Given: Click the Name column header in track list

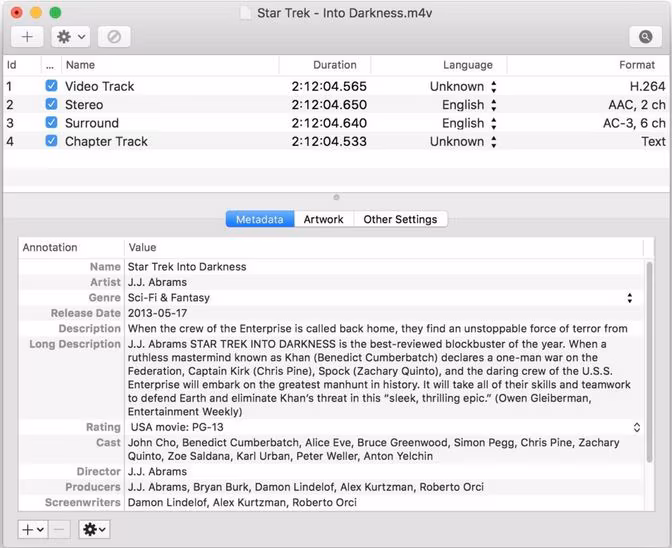Looking at the screenshot, I should click(x=170, y=65).
